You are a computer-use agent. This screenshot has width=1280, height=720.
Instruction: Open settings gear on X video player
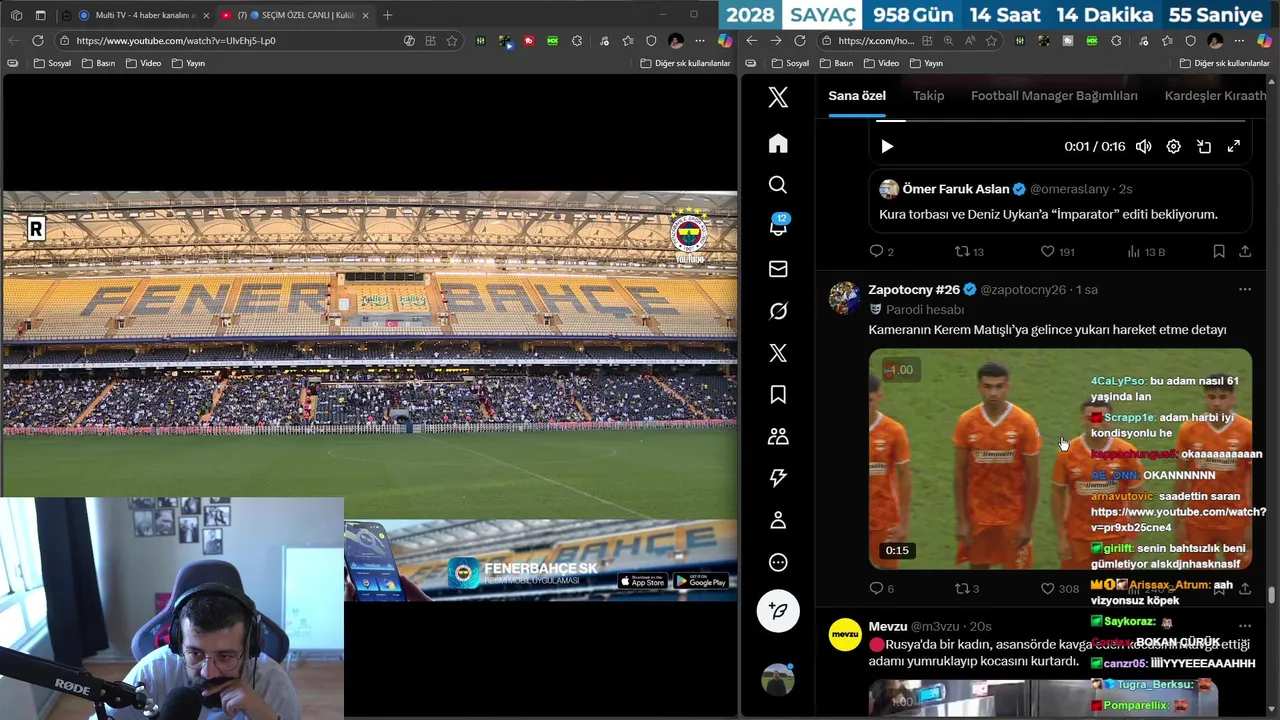(1174, 146)
